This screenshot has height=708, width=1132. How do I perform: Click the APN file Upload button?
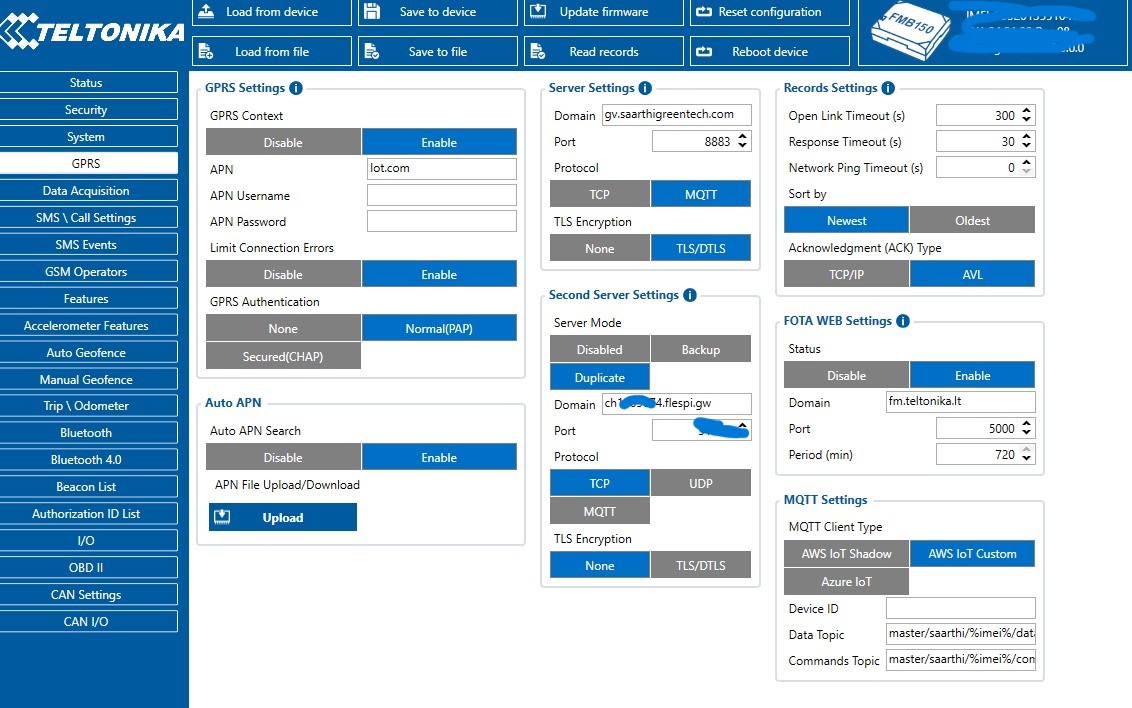coord(282,517)
